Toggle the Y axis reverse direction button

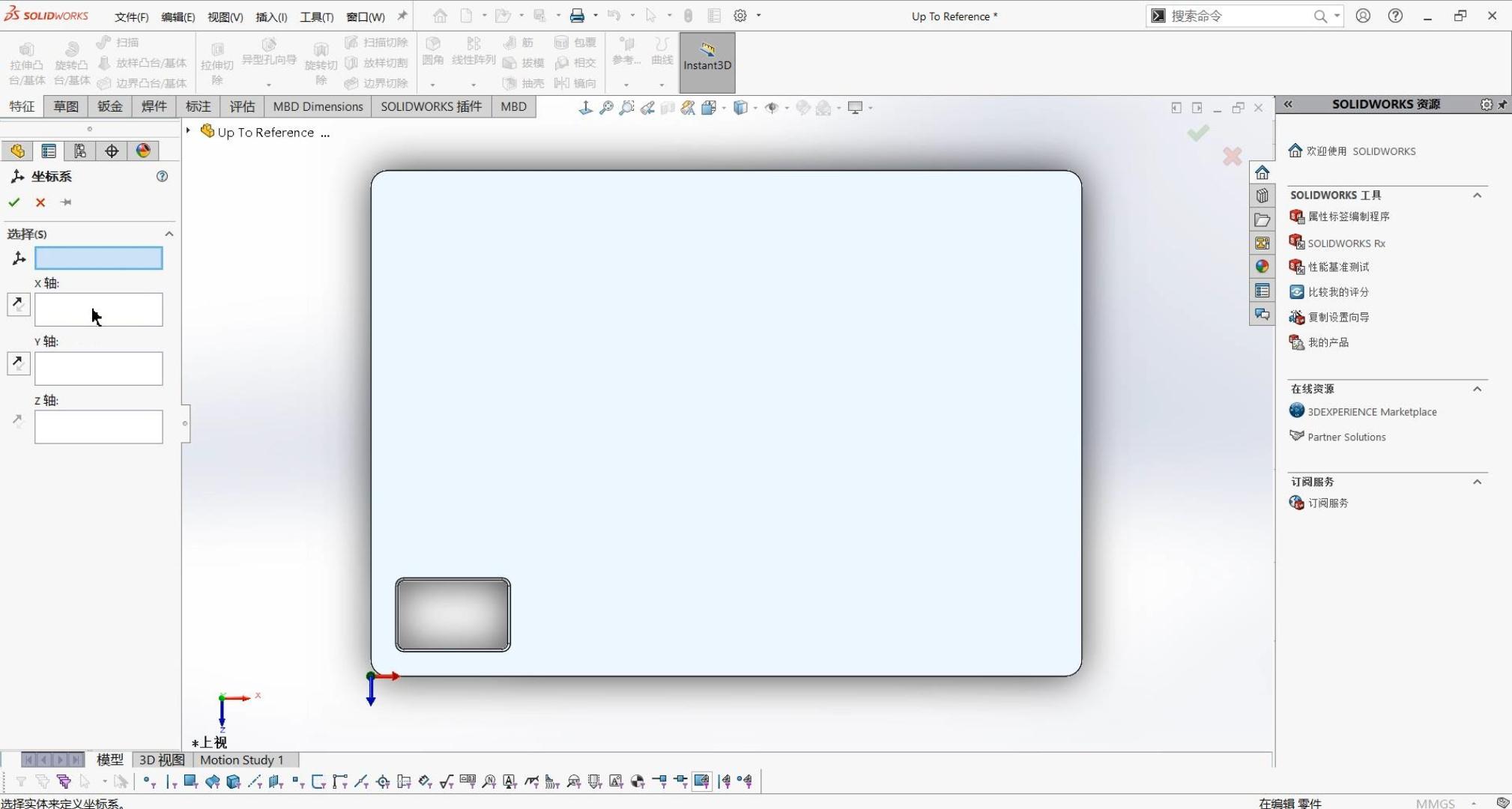click(18, 363)
